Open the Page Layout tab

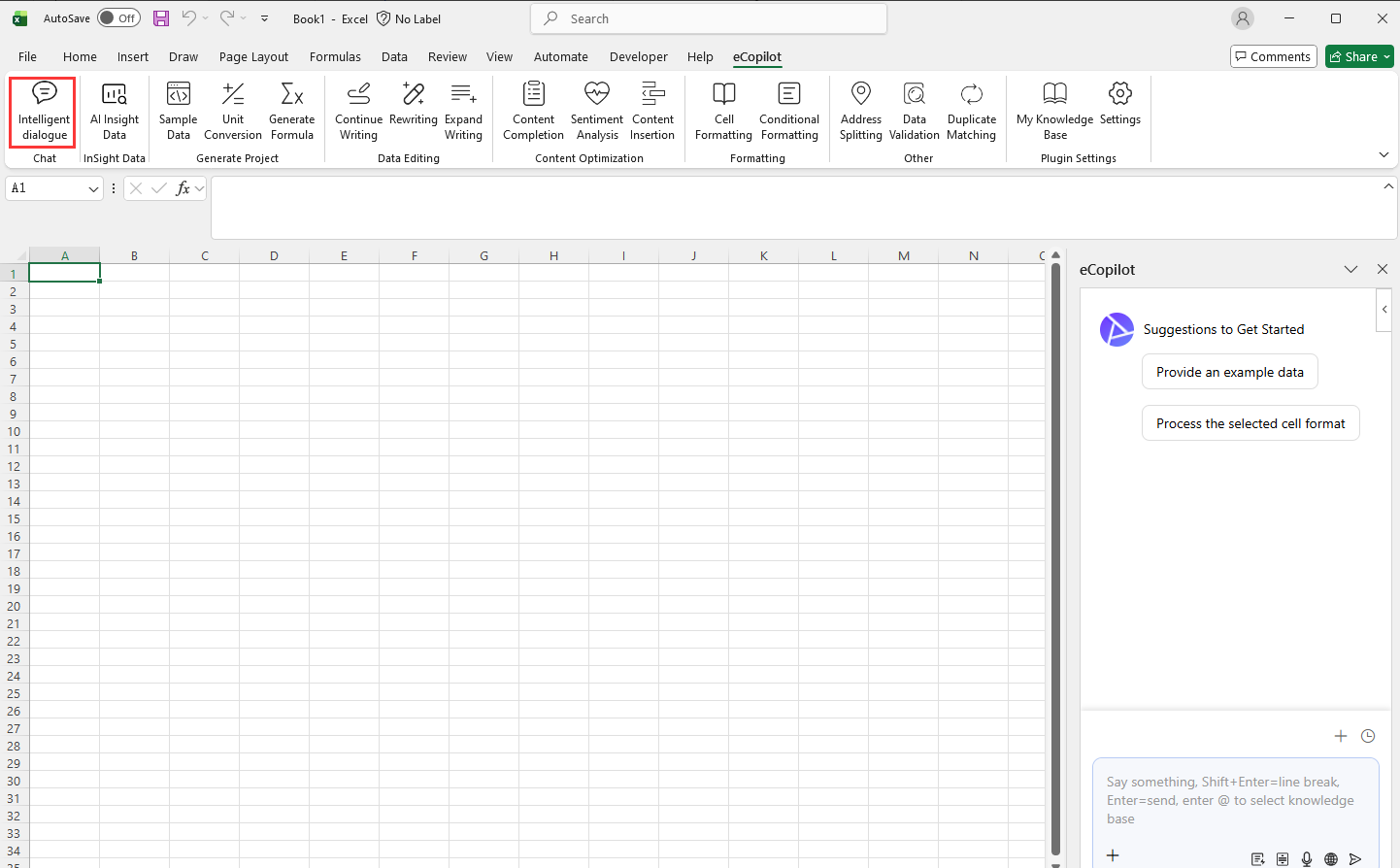pos(253,56)
